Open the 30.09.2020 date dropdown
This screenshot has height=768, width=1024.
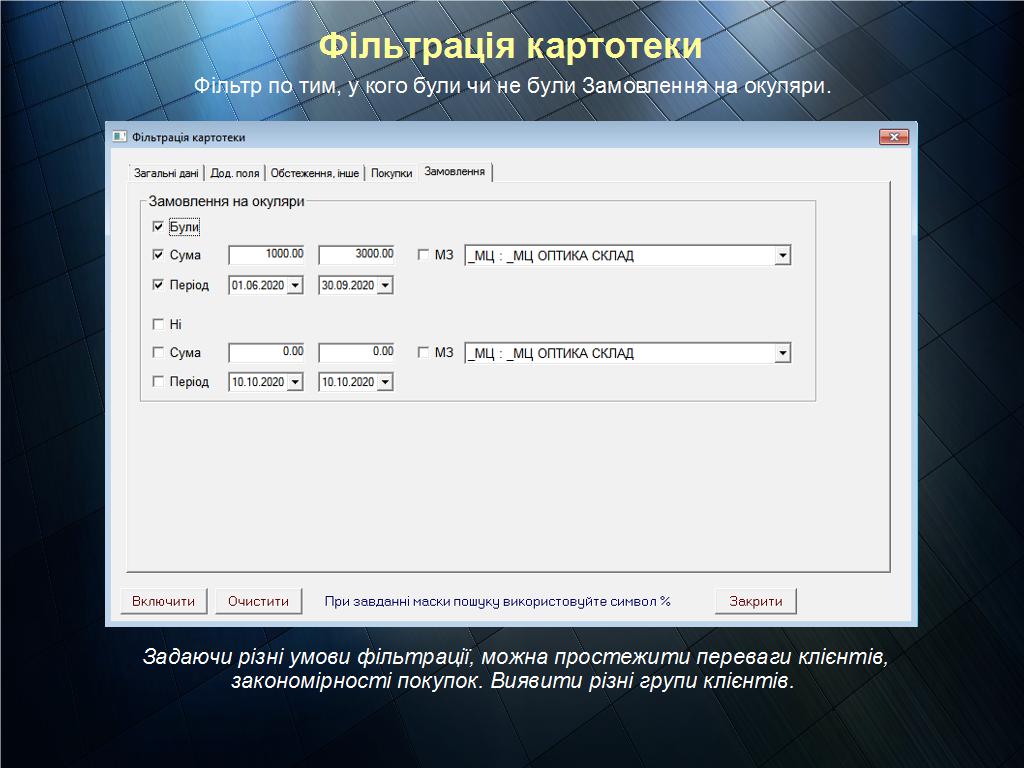(x=385, y=286)
